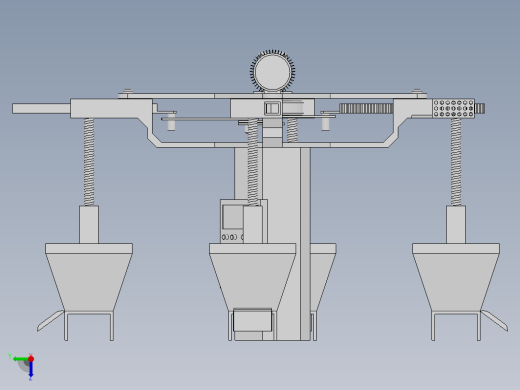The image size is (520, 390).
Task: Select the right hopper funnel body
Action: pos(456,282)
